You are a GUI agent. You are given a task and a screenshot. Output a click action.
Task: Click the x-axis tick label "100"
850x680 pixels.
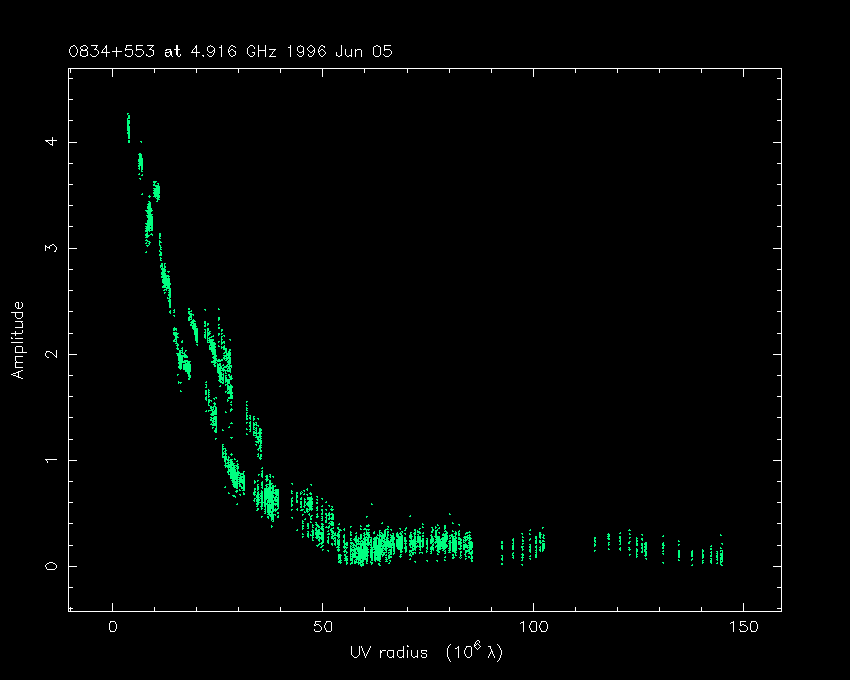533,627
